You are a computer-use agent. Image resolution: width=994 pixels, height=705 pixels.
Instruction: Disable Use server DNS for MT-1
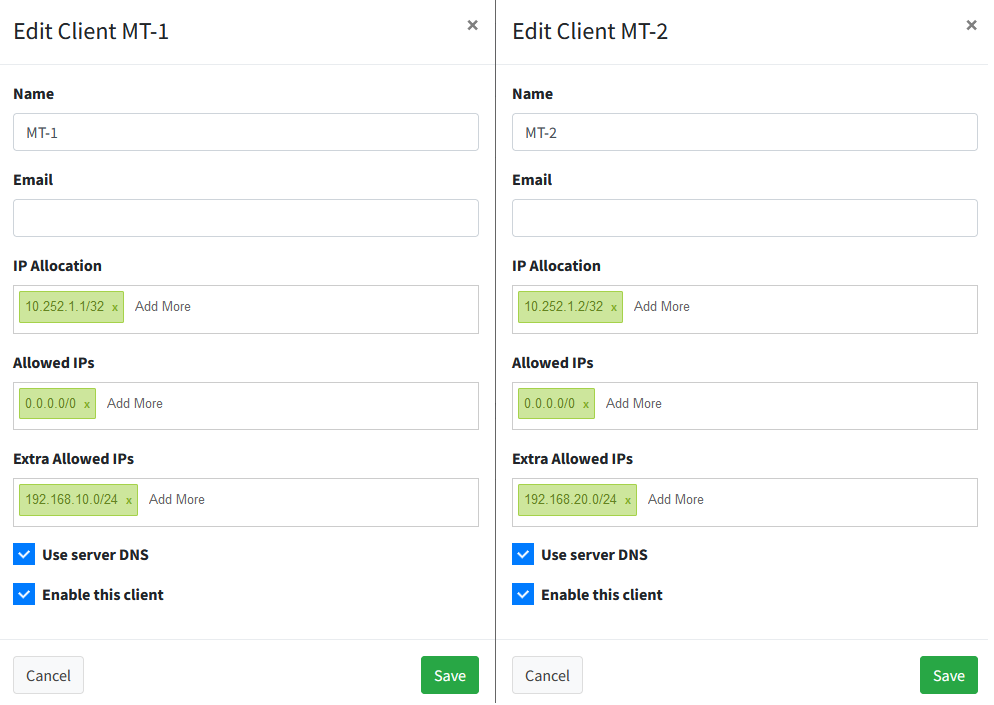(x=24, y=553)
